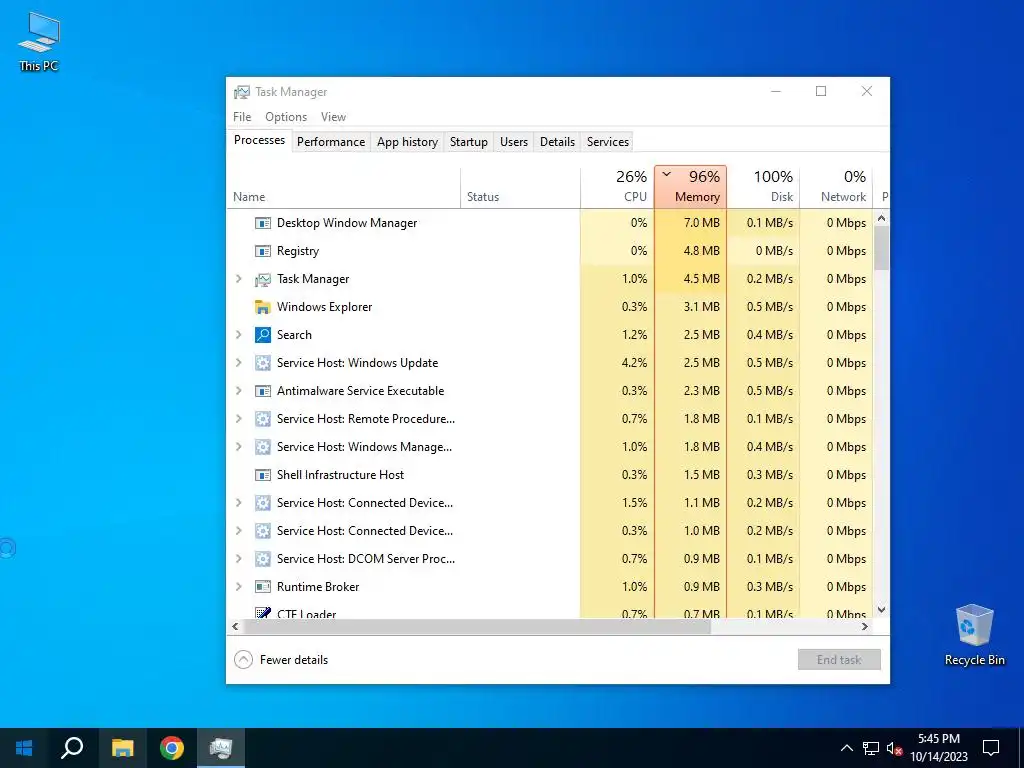Open the This PC desktop icon

[x=39, y=42]
